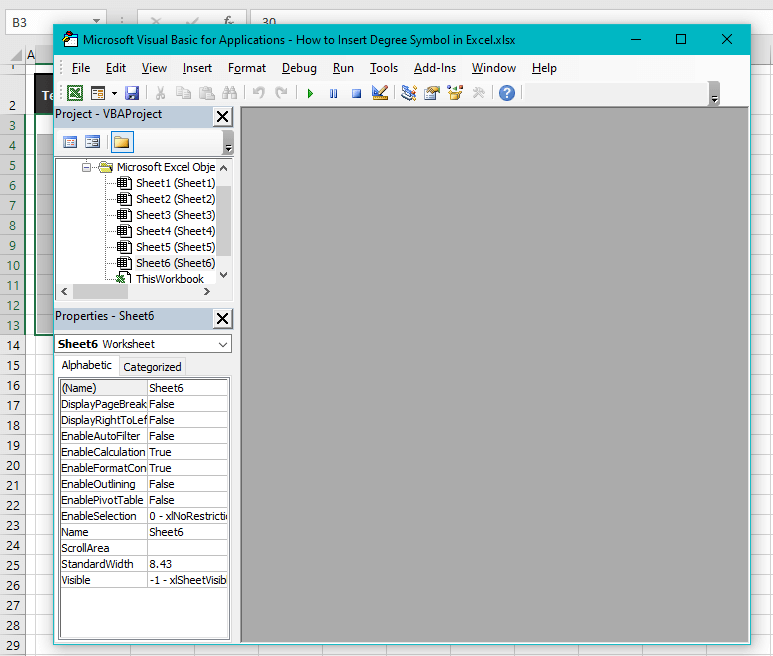The width and height of the screenshot is (773, 656).
Task: Collapse the Microsoft Excel Objects folder
Action: [x=86, y=168]
